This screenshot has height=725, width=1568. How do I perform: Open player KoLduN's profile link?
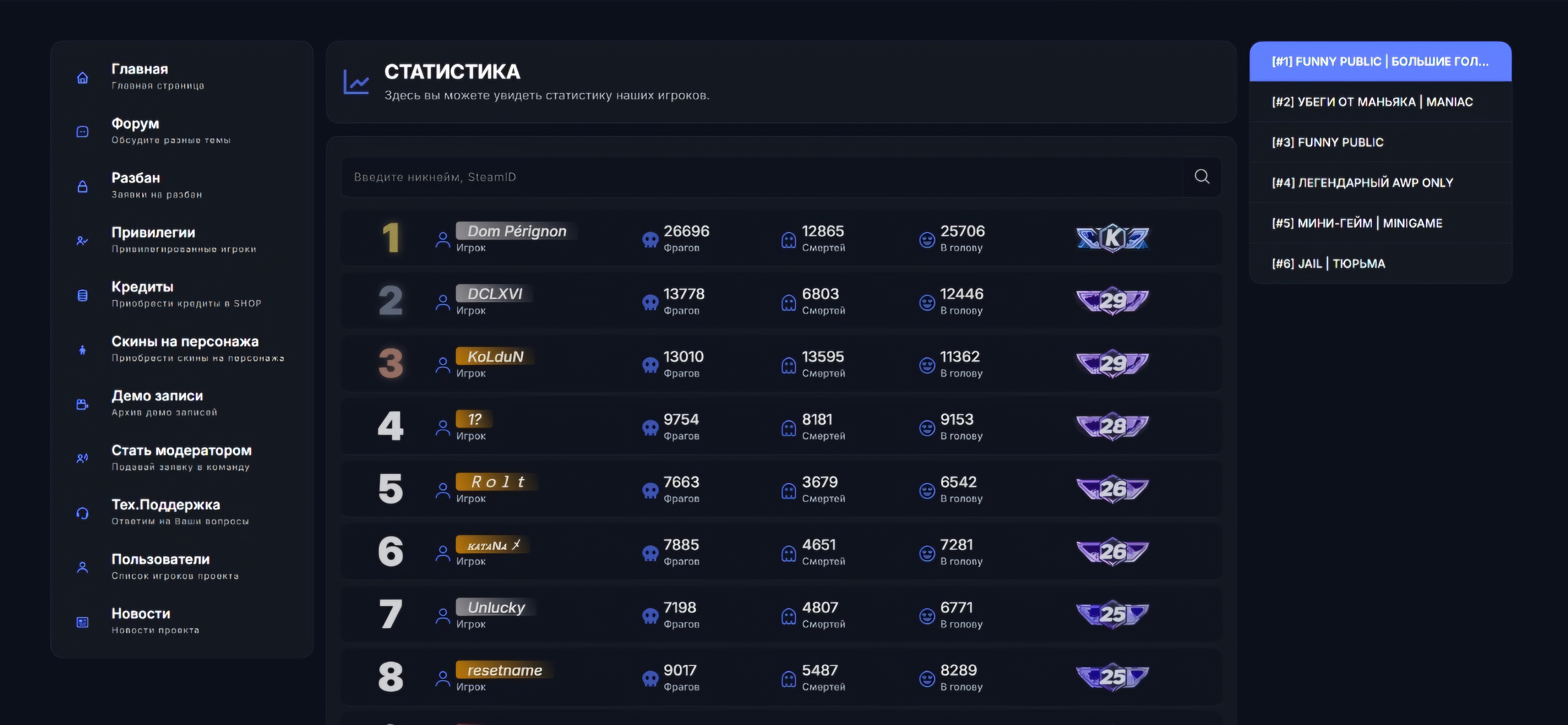(495, 357)
